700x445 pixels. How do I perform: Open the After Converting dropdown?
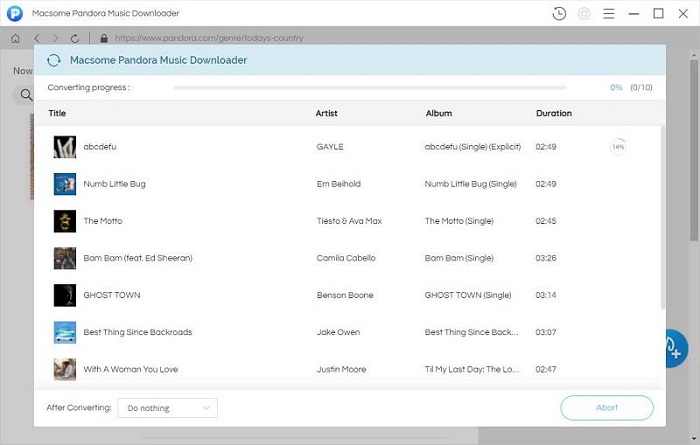pos(167,408)
